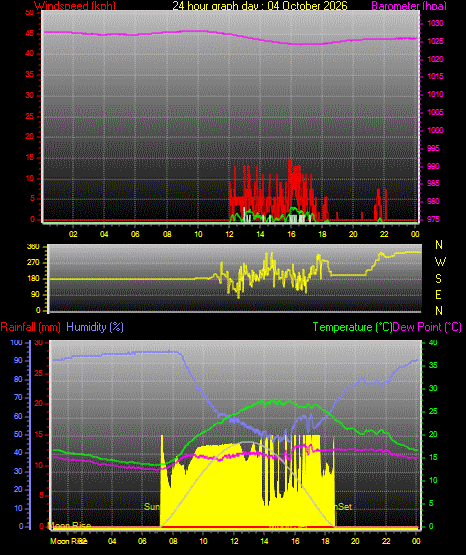Image resolution: width=466 pixels, height=555 pixels.
Task: Click the 35 windspeed axis value
Action: (x=29, y=75)
